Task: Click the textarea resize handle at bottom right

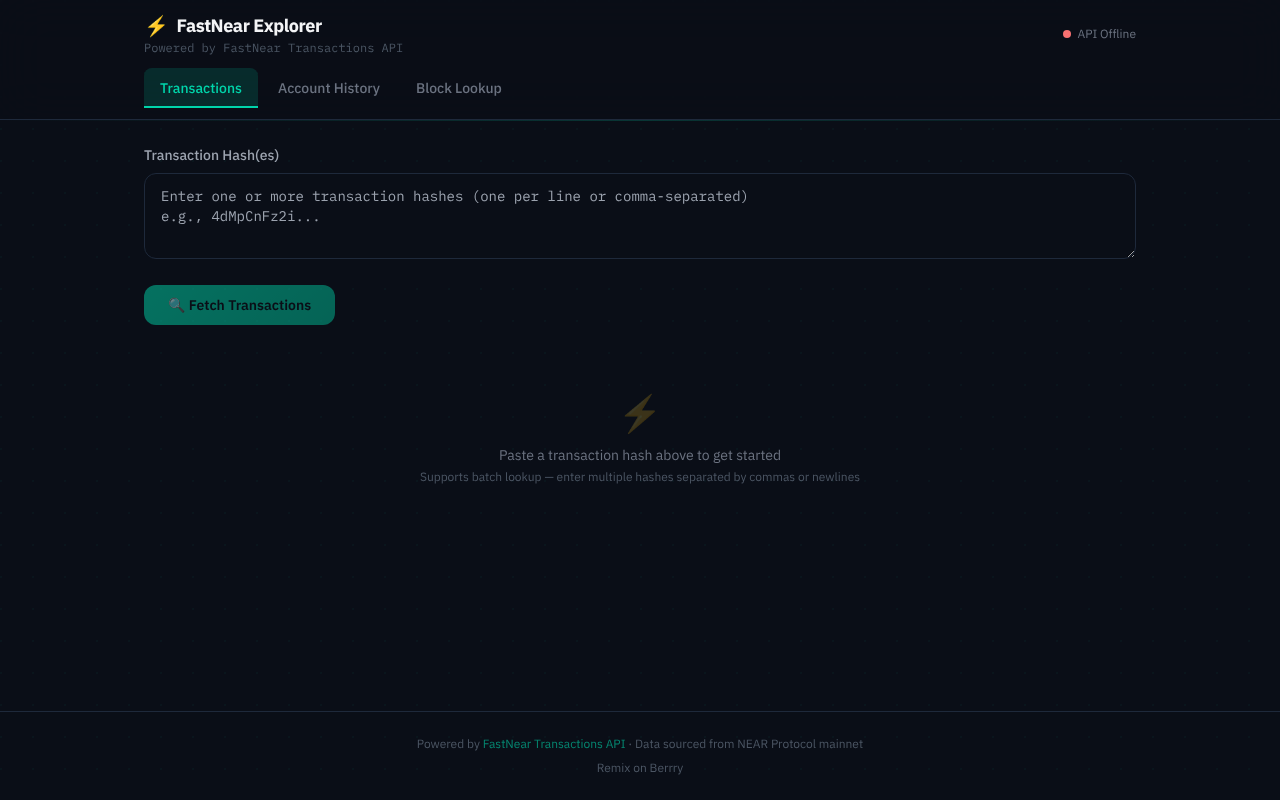Action: (x=1130, y=256)
